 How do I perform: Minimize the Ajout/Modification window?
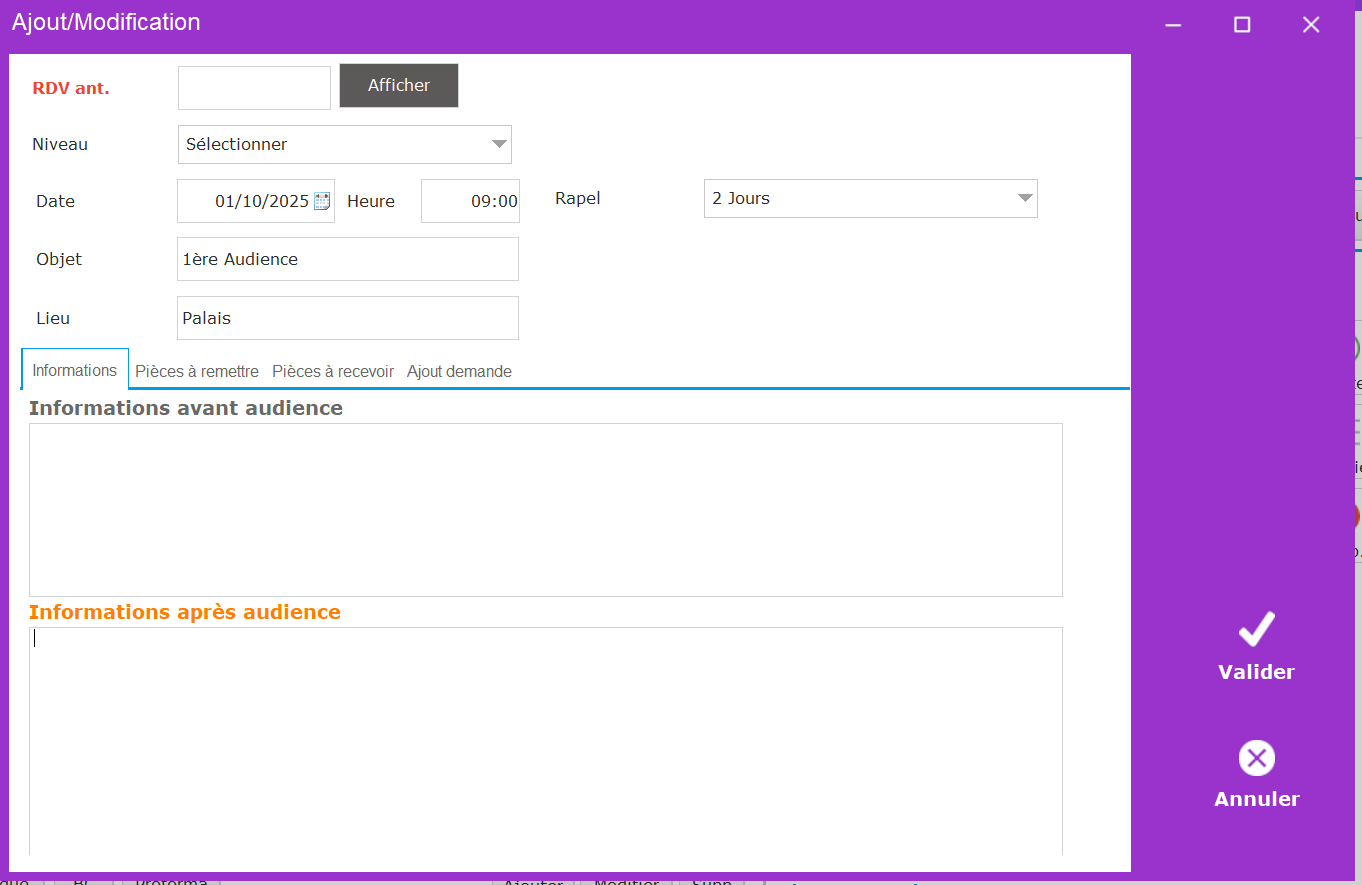pyautogui.click(x=1173, y=25)
